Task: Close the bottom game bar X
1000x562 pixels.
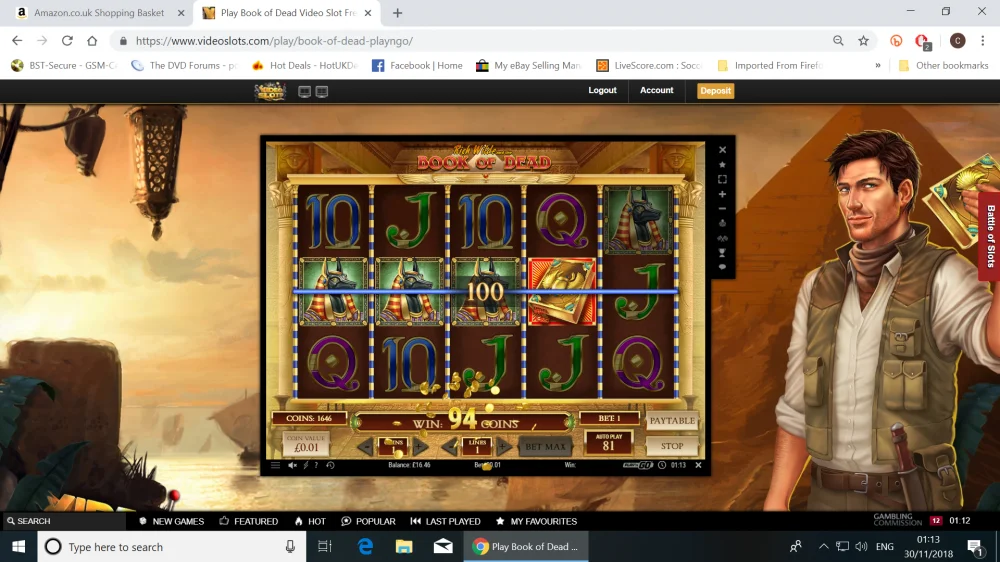Action: pyautogui.click(x=698, y=465)
